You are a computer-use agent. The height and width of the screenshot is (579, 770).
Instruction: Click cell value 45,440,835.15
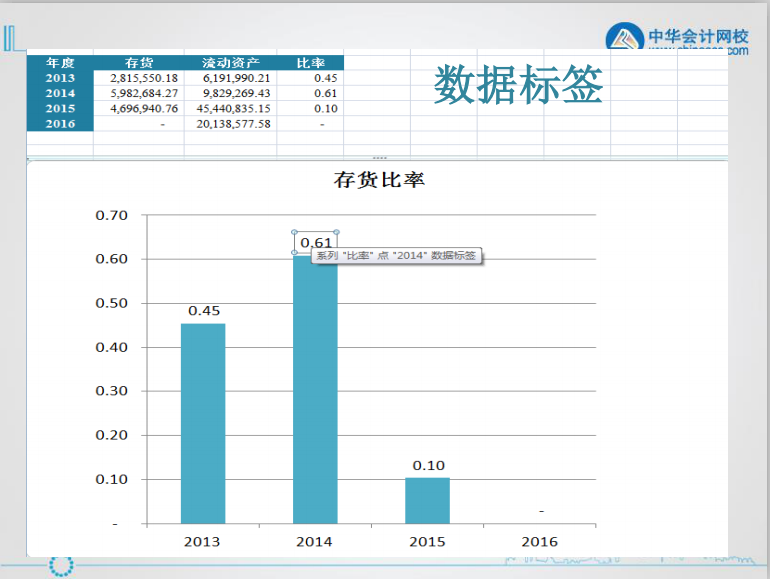click(x=233, y=109)
